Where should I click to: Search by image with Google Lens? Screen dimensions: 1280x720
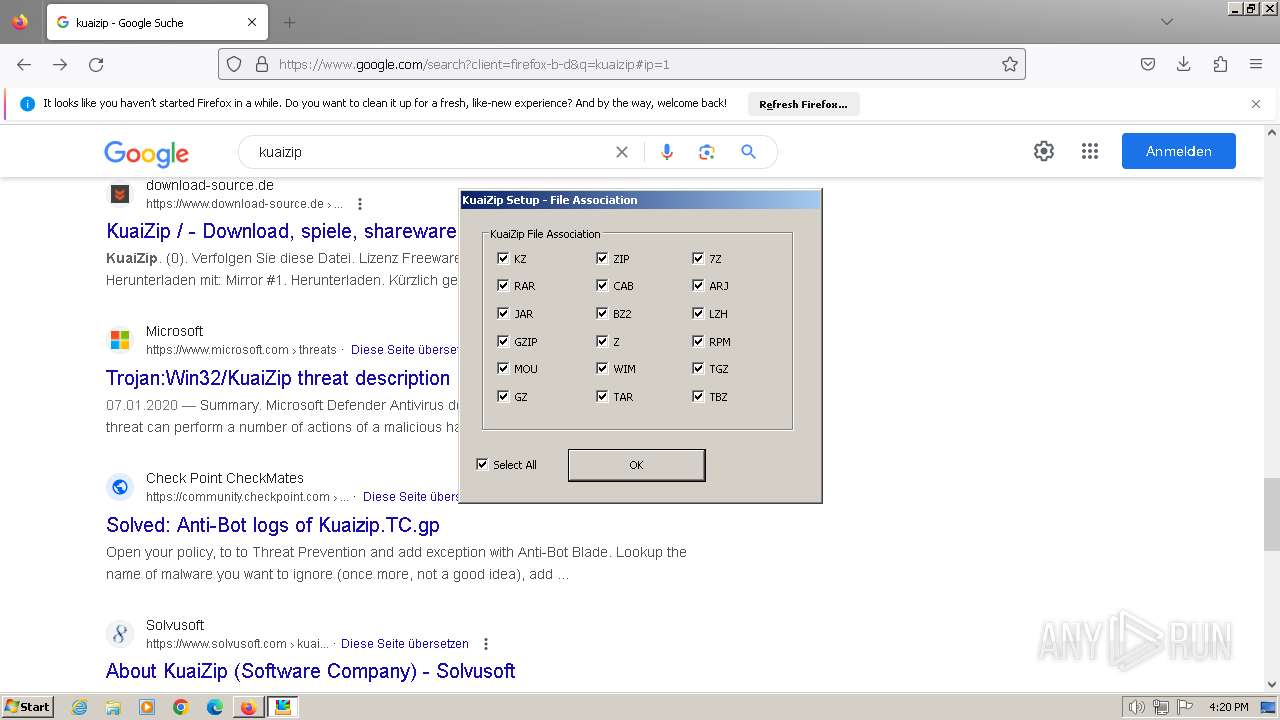pyautogui.click(x=707, y=152)
